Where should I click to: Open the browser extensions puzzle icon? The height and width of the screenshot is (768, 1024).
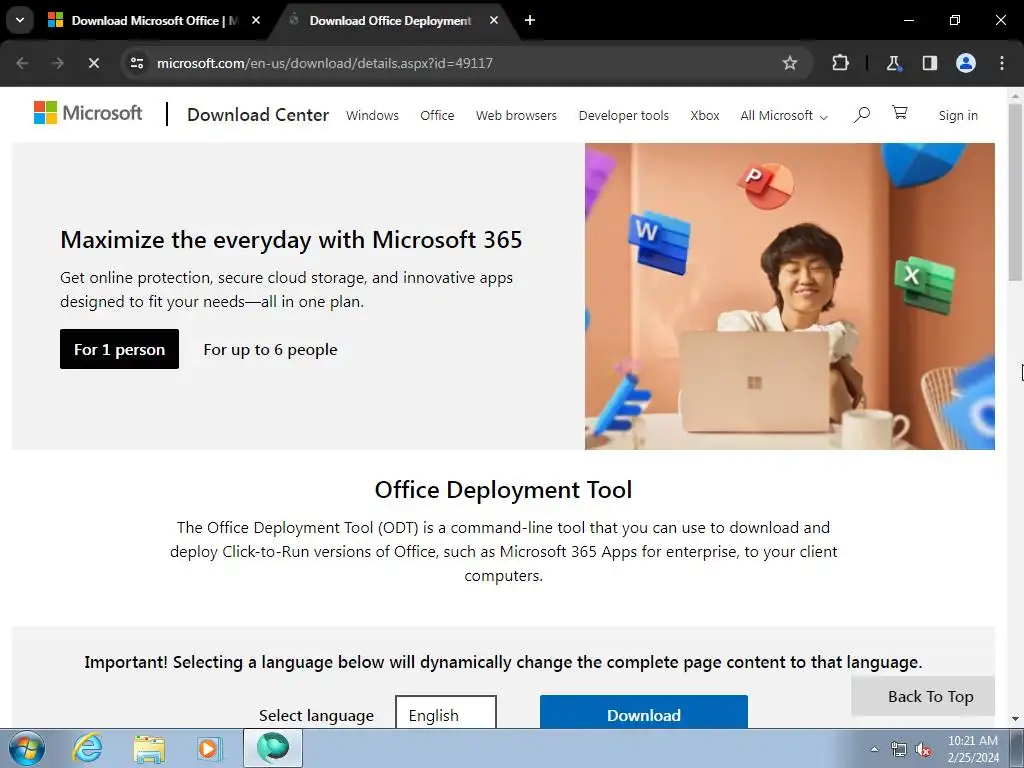click(x=840, y=63)
